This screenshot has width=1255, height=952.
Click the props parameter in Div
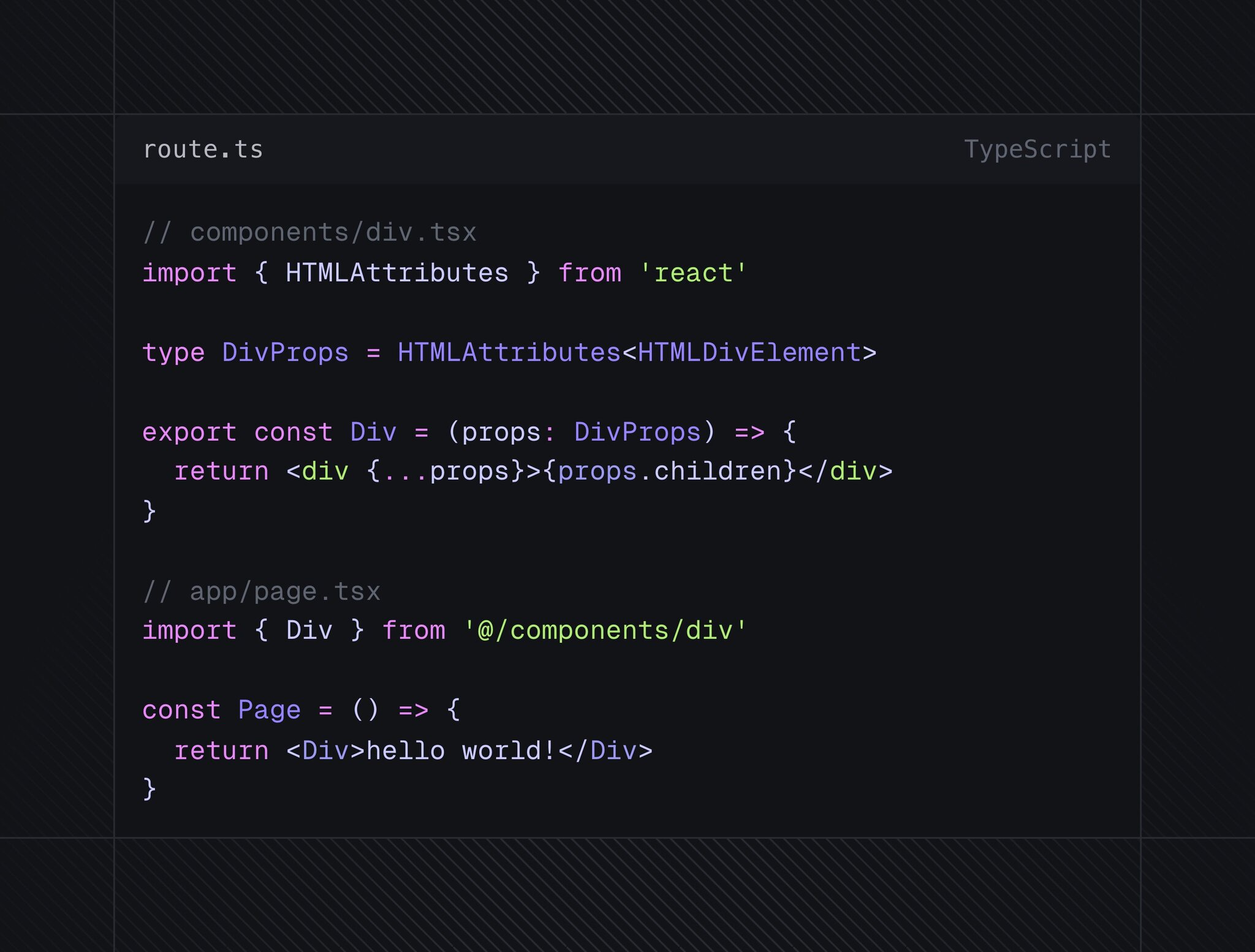[x=501, y=433]
